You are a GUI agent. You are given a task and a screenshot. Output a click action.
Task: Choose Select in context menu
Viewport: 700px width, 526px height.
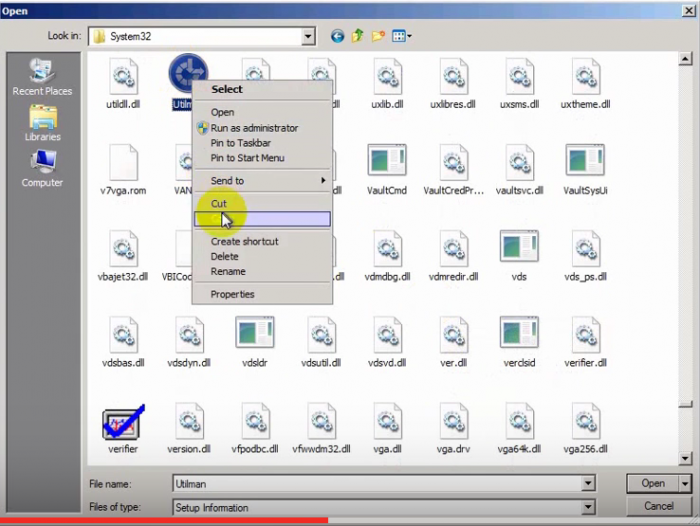tap(262, 89)
